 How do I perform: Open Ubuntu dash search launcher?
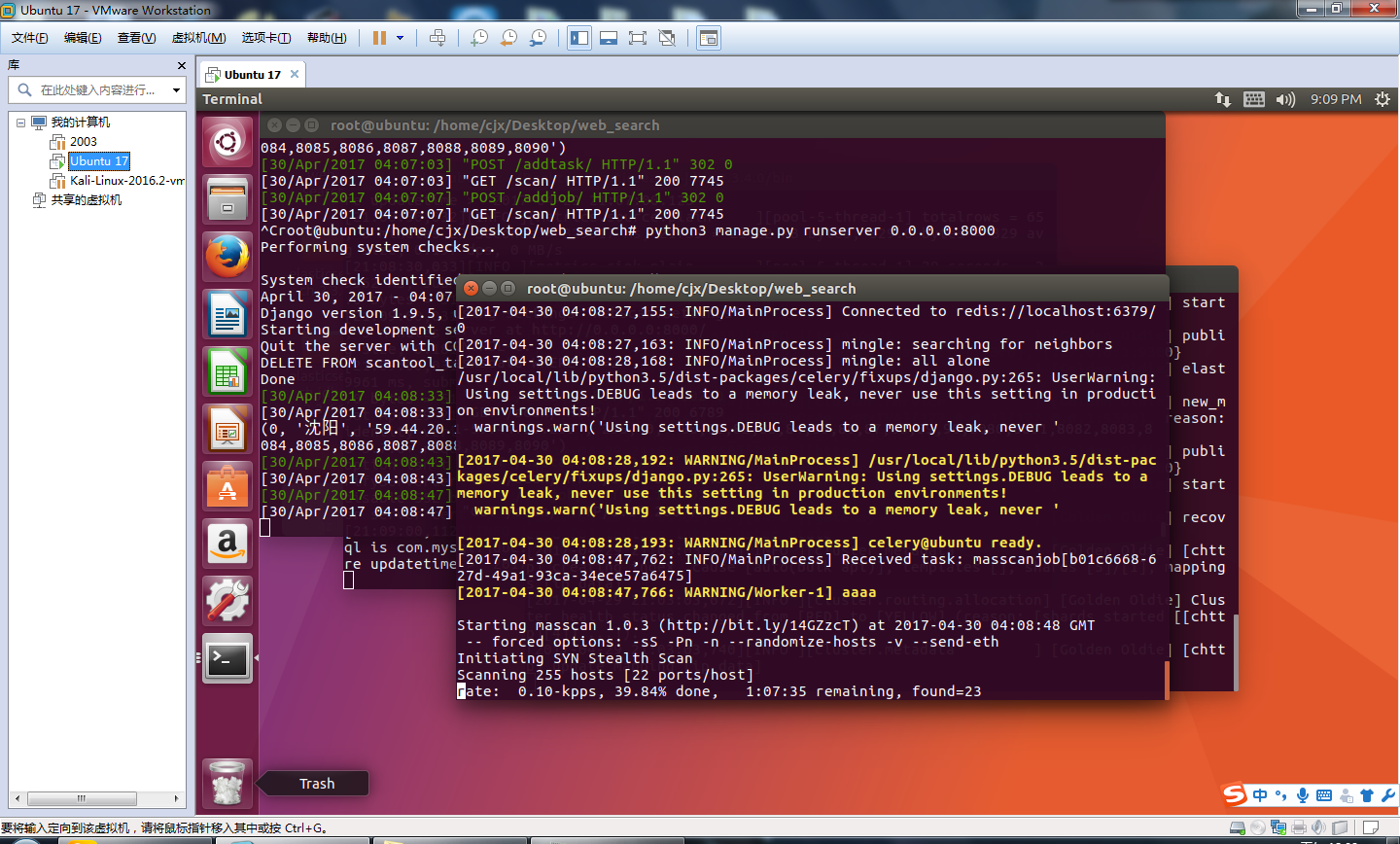pos(227,143)
